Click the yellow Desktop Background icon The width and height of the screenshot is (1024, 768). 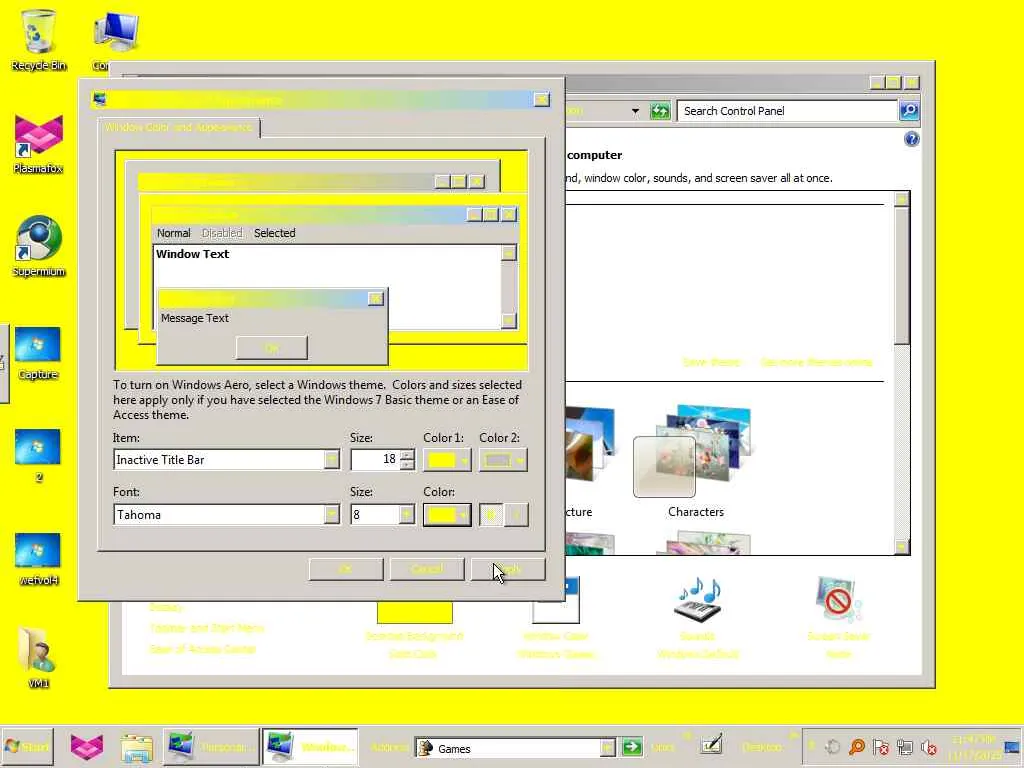click(415, 613)
